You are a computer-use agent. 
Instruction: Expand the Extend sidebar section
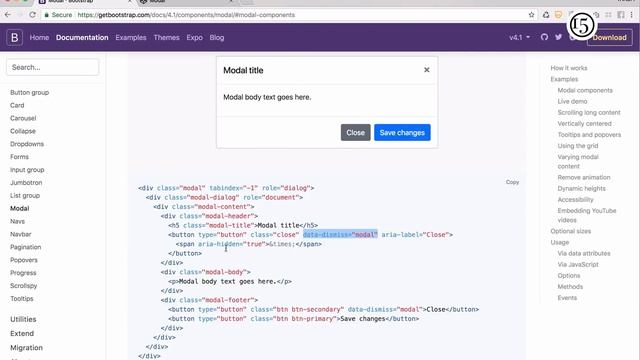pyautogui.click(x=22, y=333)
